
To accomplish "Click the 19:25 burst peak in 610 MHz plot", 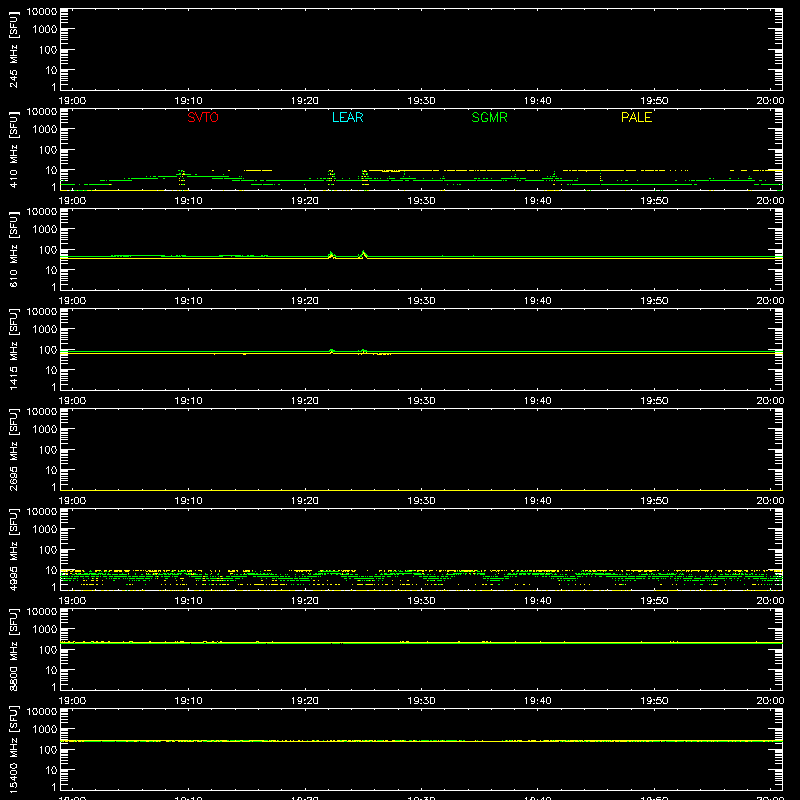I will [364, 253].
